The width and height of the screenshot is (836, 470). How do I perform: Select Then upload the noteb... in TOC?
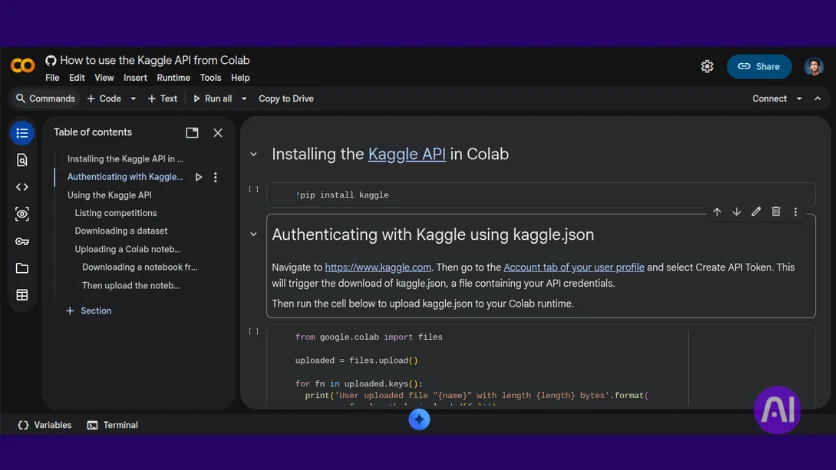pyautogui.click(x=131, y=285)
